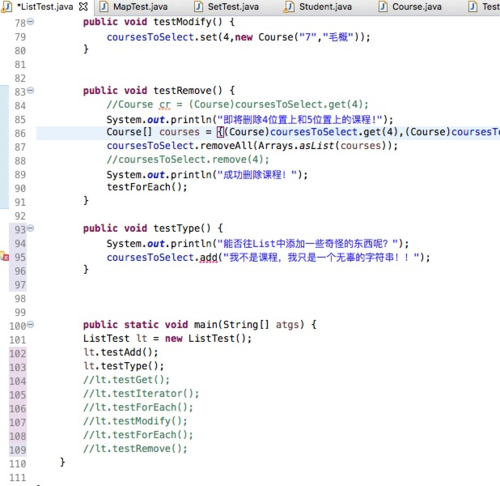Click the commented remove(4) line 88
500x486 pixels.
pyautogui.click(x=188, y=159)
